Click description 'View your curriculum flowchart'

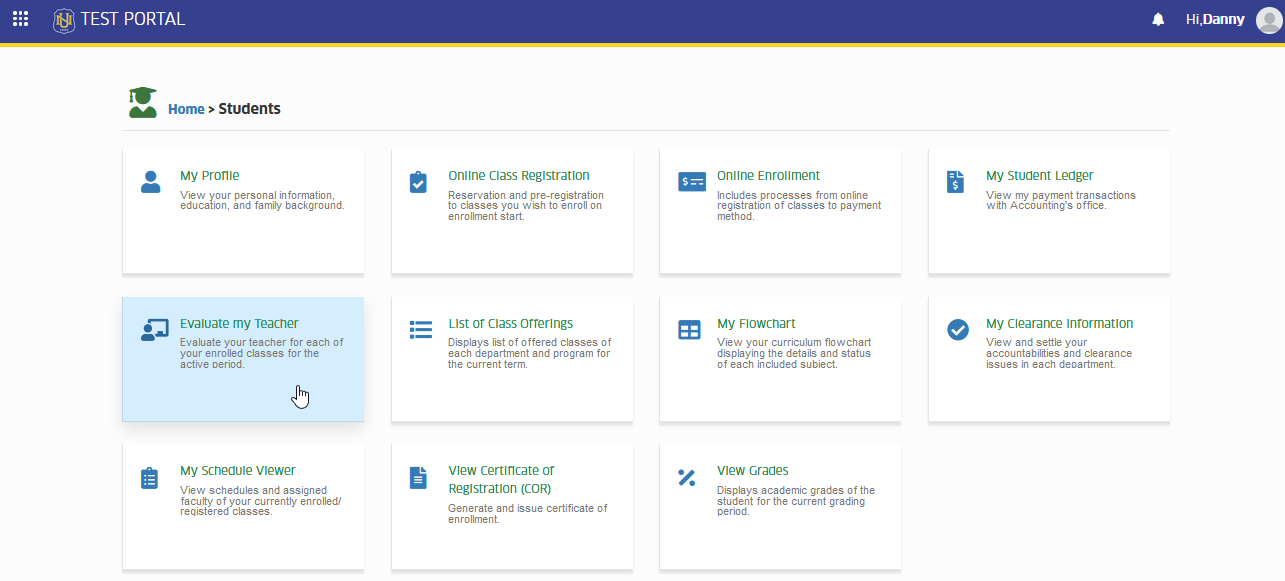(794, 353)
